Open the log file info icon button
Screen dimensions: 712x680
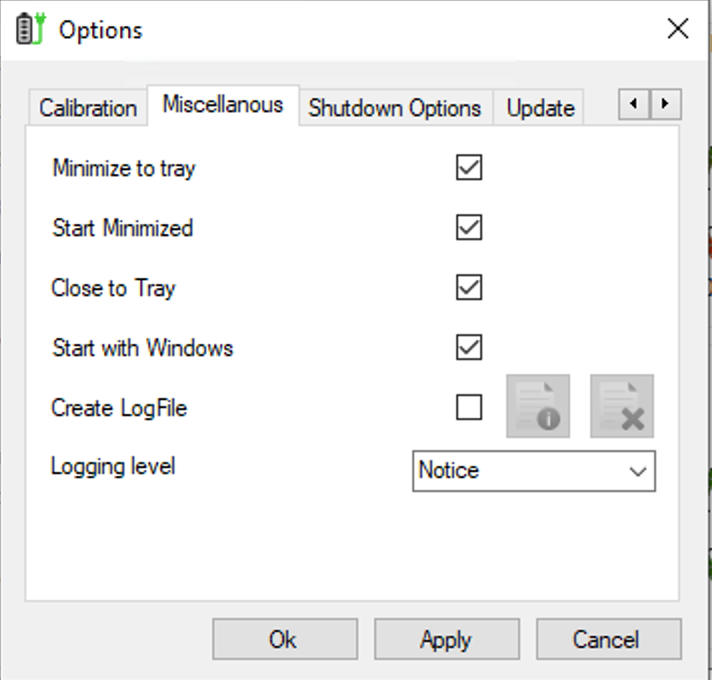[538, 406]
